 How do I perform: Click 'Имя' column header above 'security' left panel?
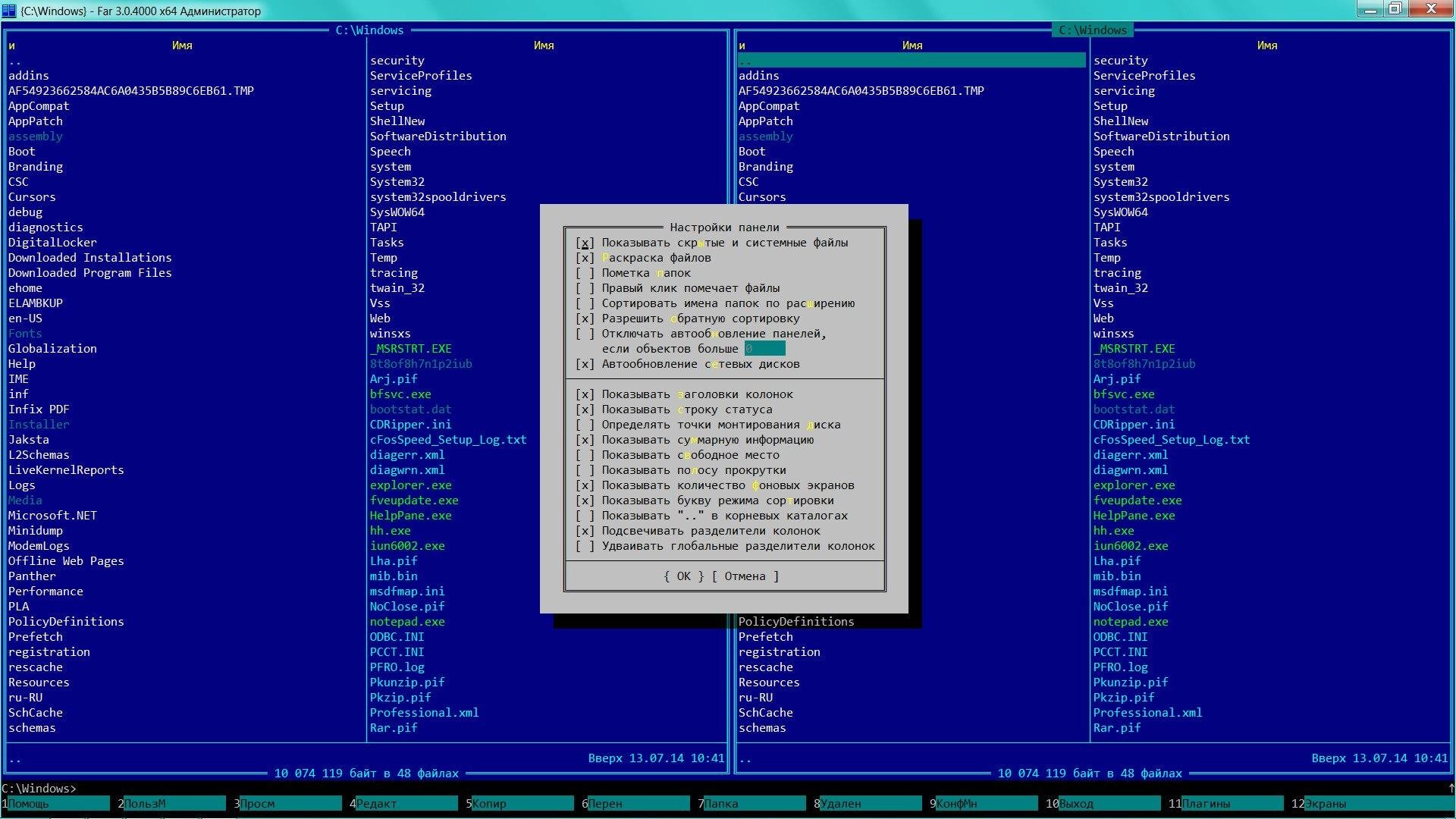click(x=544, y=45)
